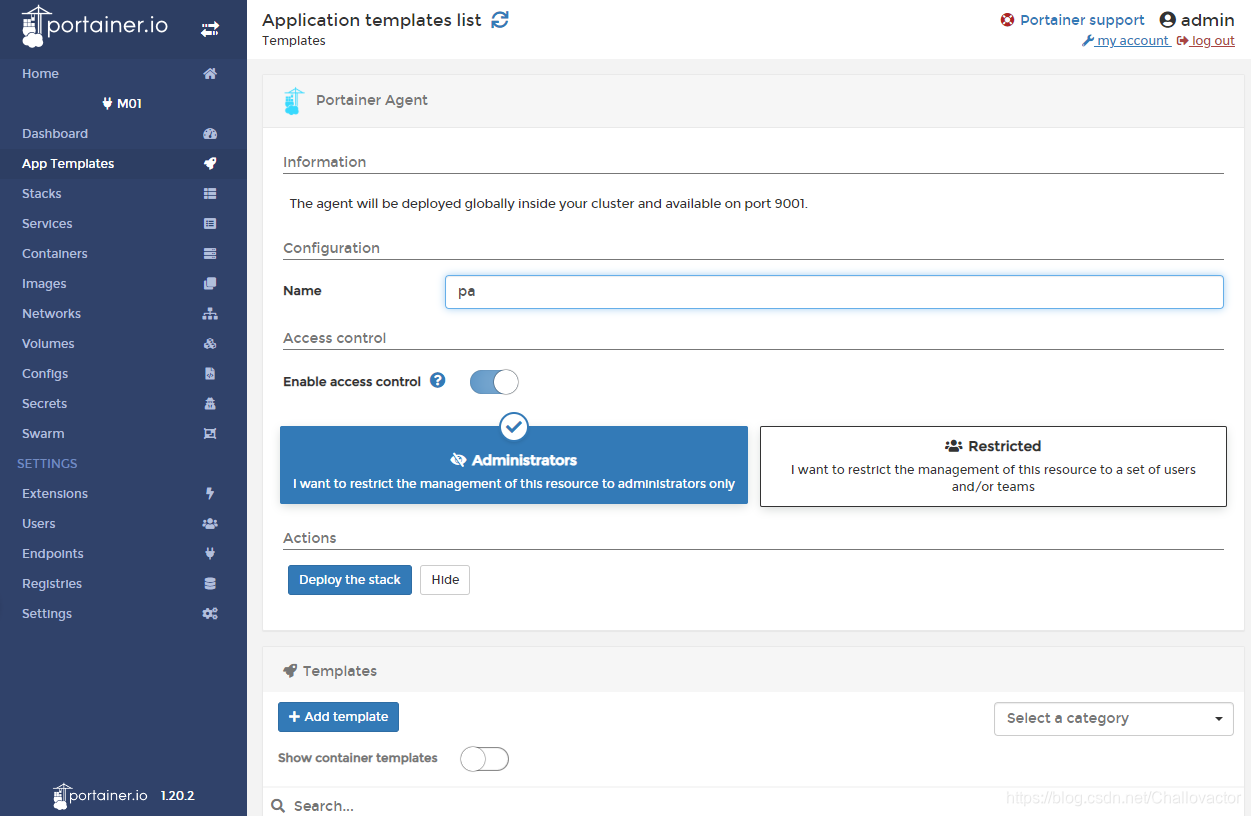
Task: Click the App Templates rocket icon in sidebar
Action: (210, 163)
